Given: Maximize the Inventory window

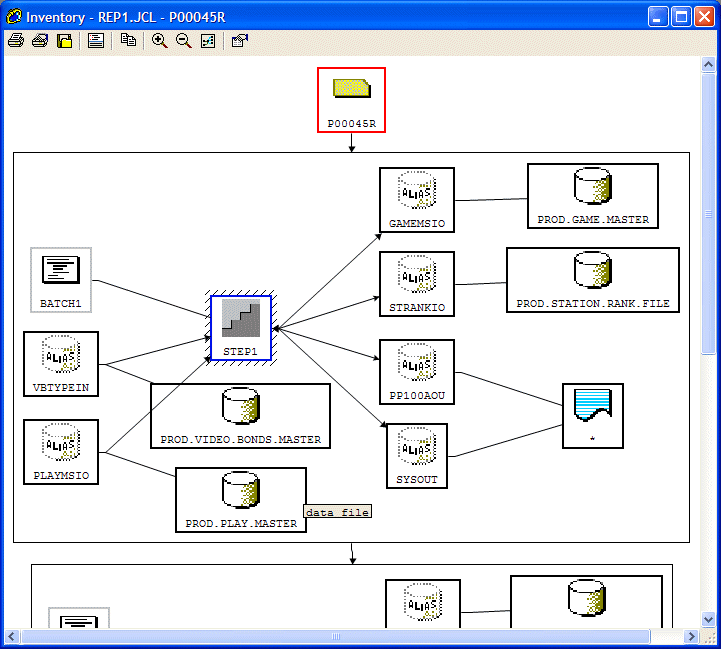Looking at the screenshot, I should point(681,17).
